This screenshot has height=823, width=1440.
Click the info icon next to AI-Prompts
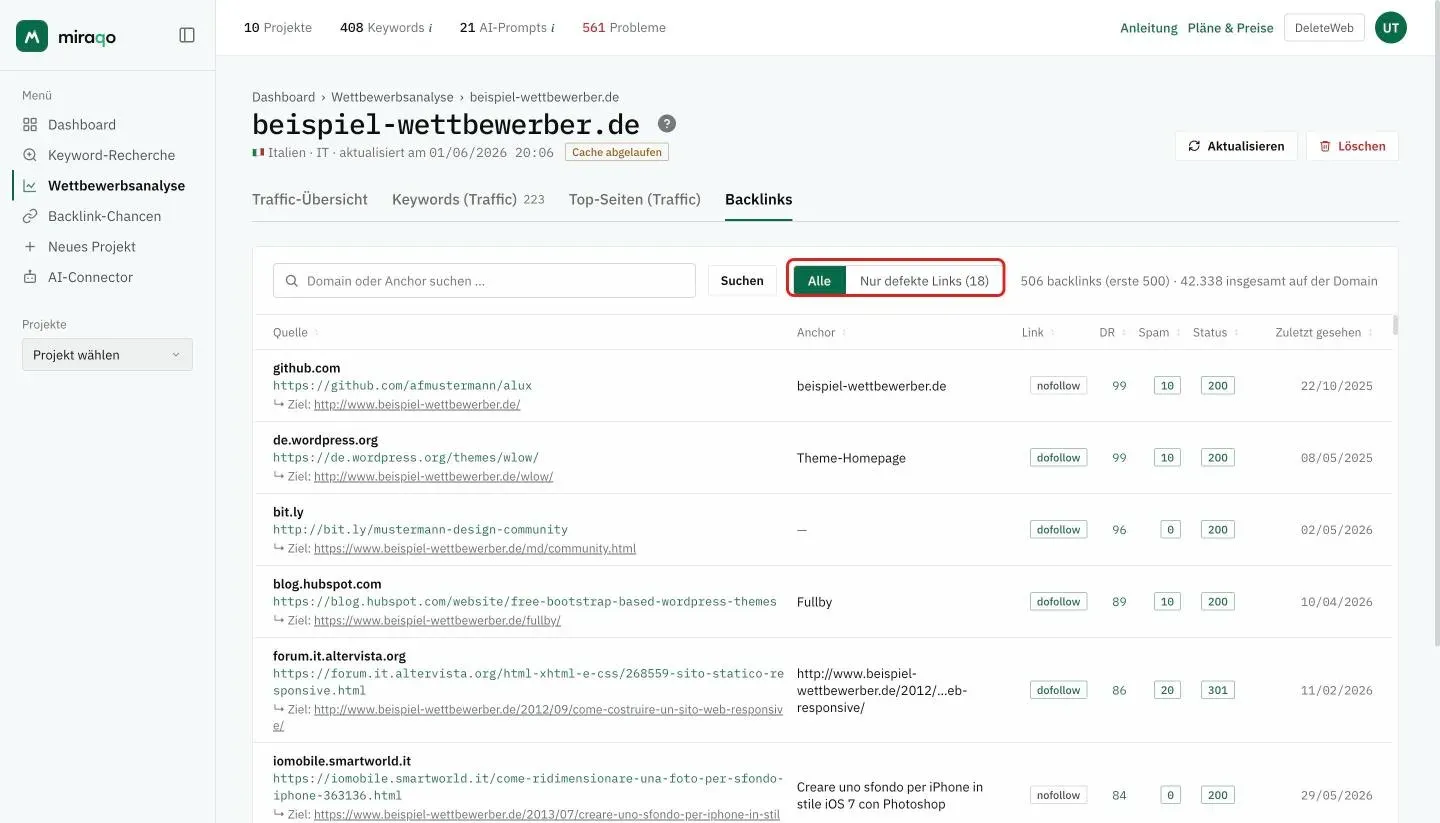553,28
